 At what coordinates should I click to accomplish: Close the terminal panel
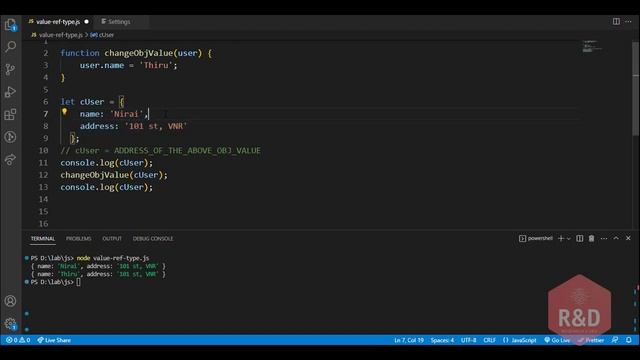point(628,238)
